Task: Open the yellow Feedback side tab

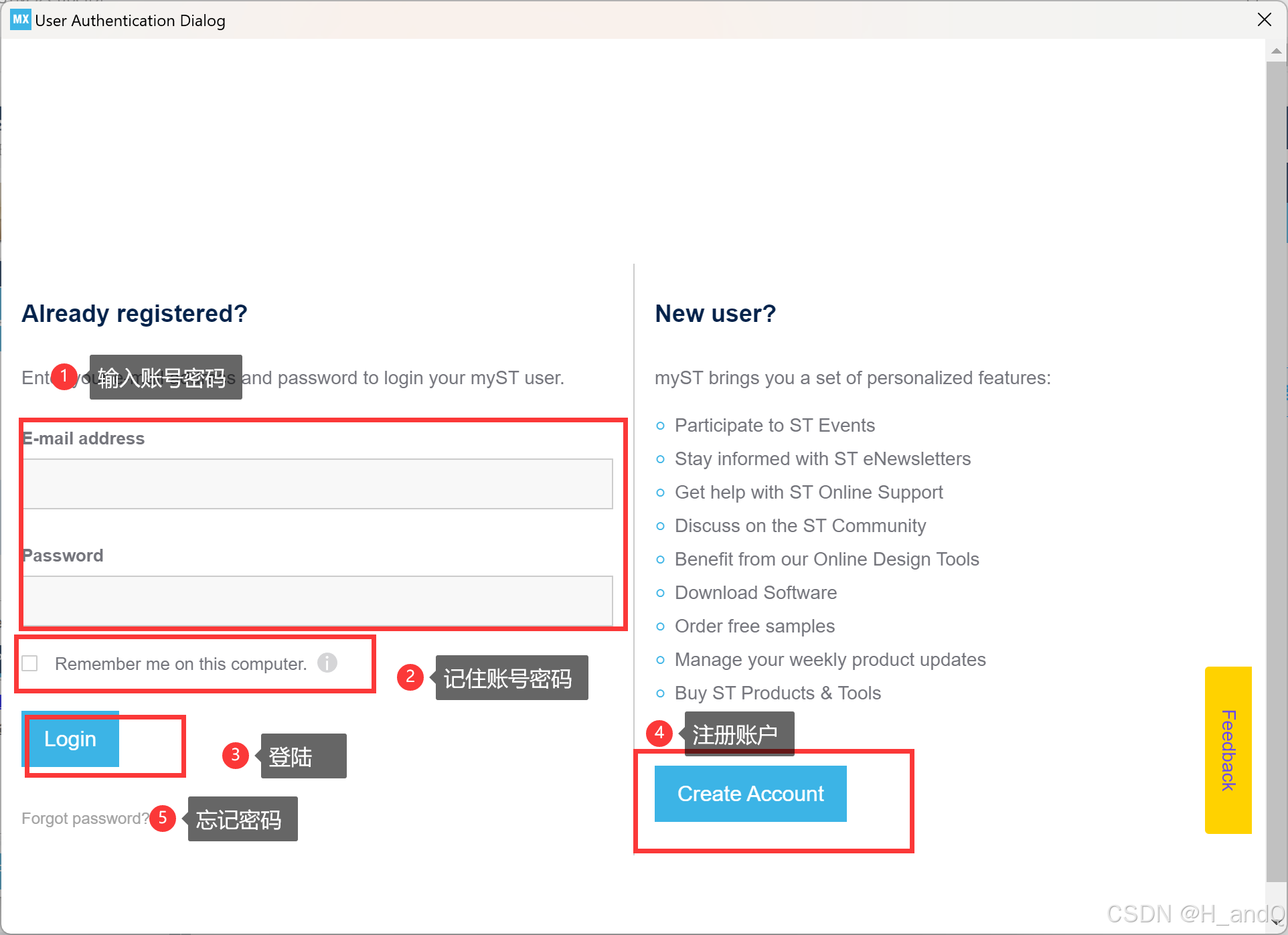Action: coord(1228,750)
